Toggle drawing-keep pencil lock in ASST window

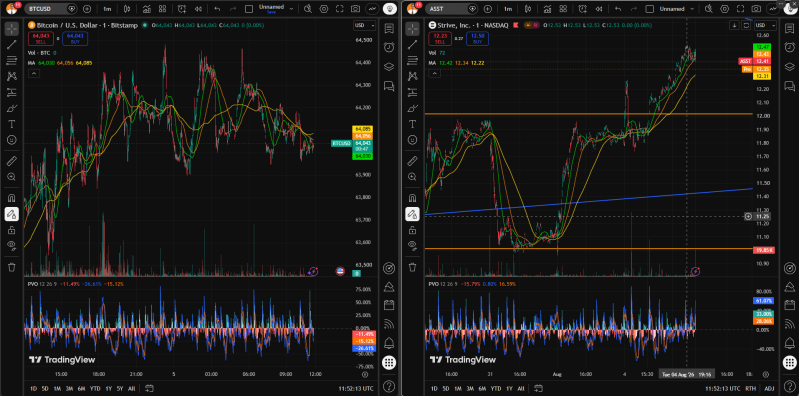click(412, 214)
